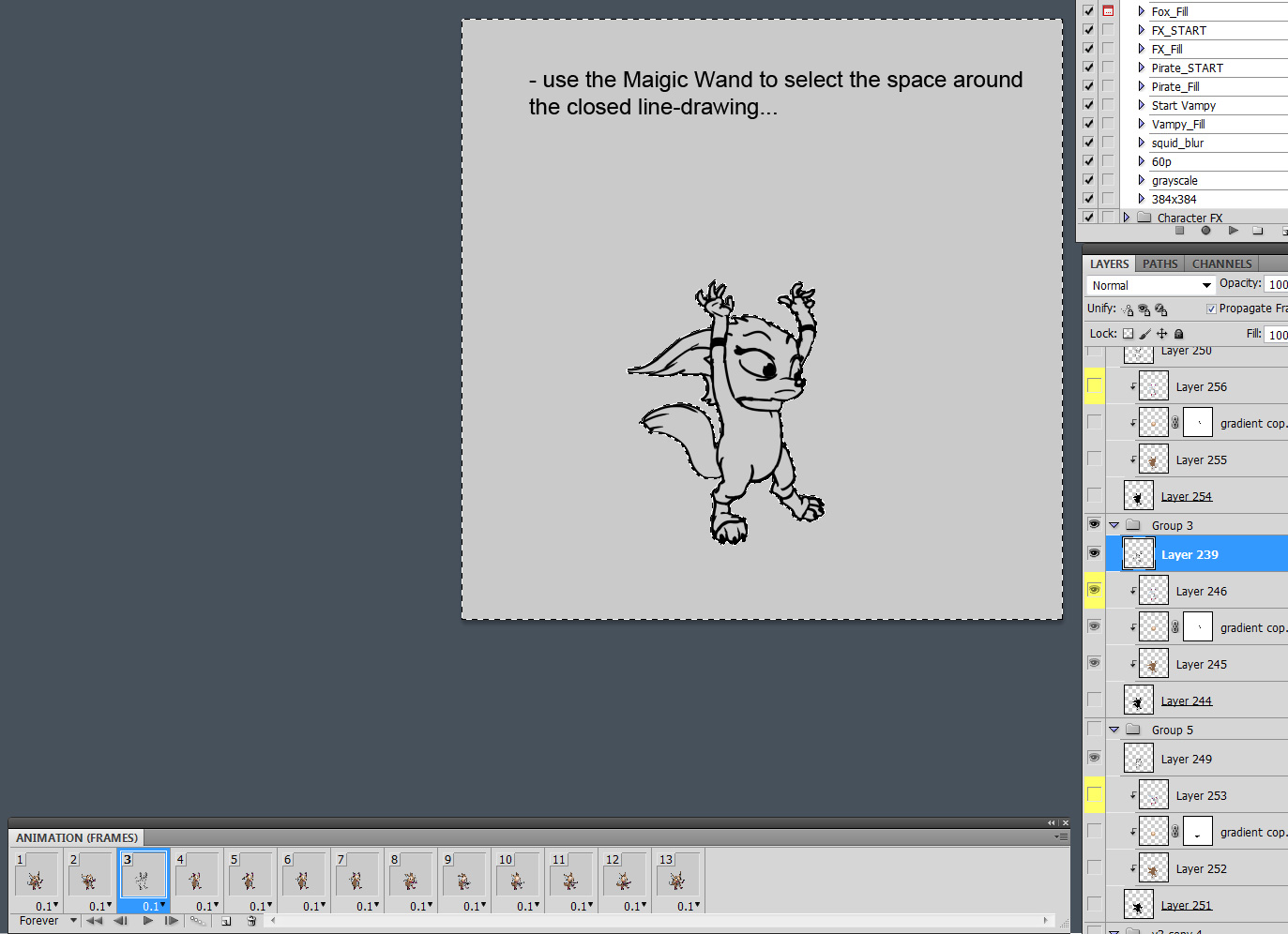Hide Layer 239 visibility eye
This screenshot has width=1288, height=934.
[x=1094, y=553]
